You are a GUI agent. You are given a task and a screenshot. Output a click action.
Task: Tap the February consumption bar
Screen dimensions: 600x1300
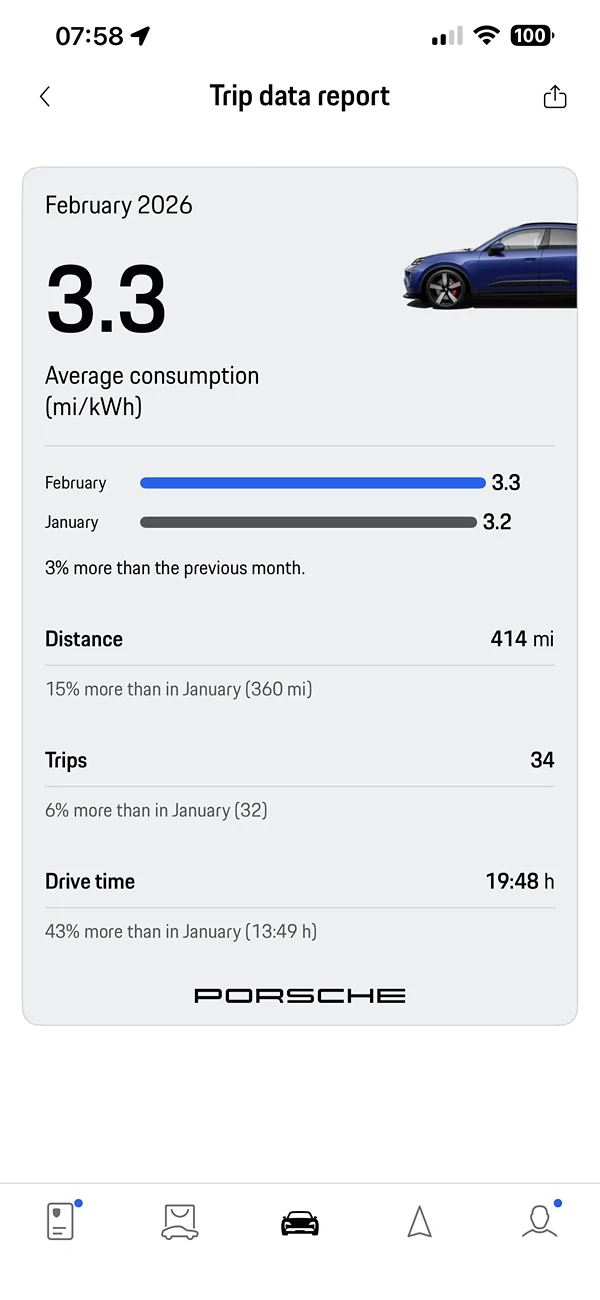click(x=312, y=482)
